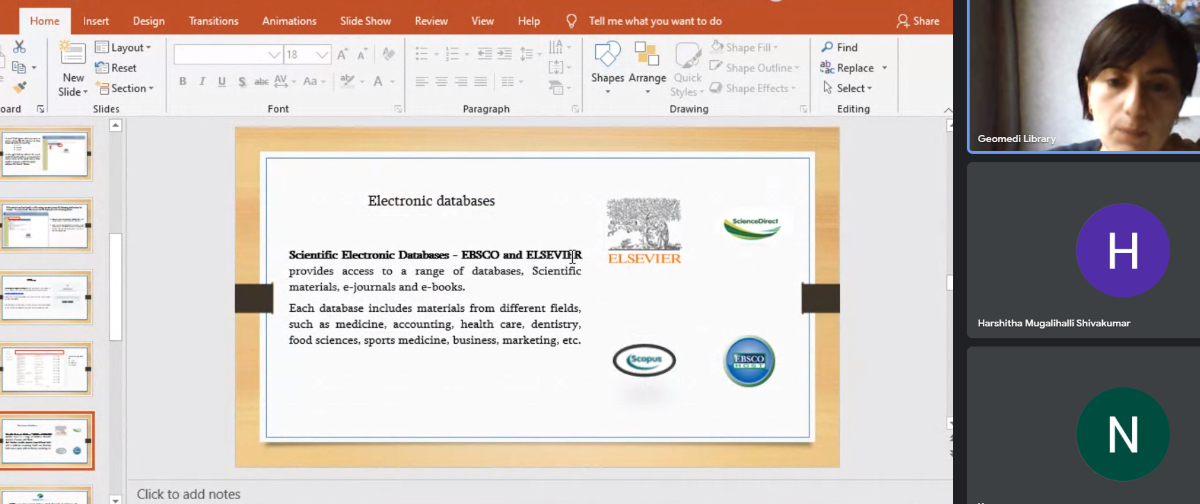The width and height of the screenshot is (1200, 504).
Task: Click the Scopus logo on the slide
Action: (x=644, y=360)
